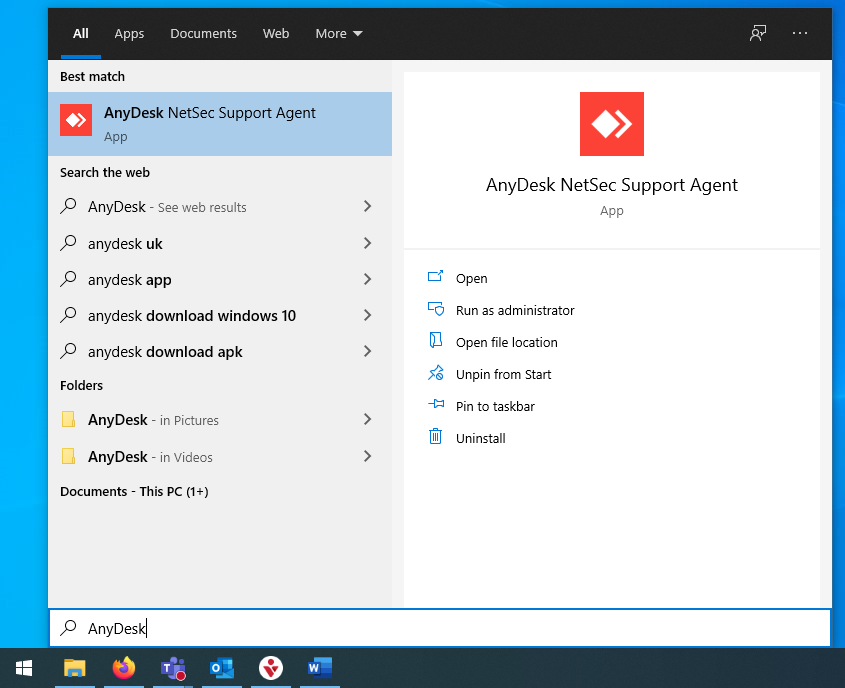
Task: Expand 'anydesk download apk' arrow
Action: point(368,351)
